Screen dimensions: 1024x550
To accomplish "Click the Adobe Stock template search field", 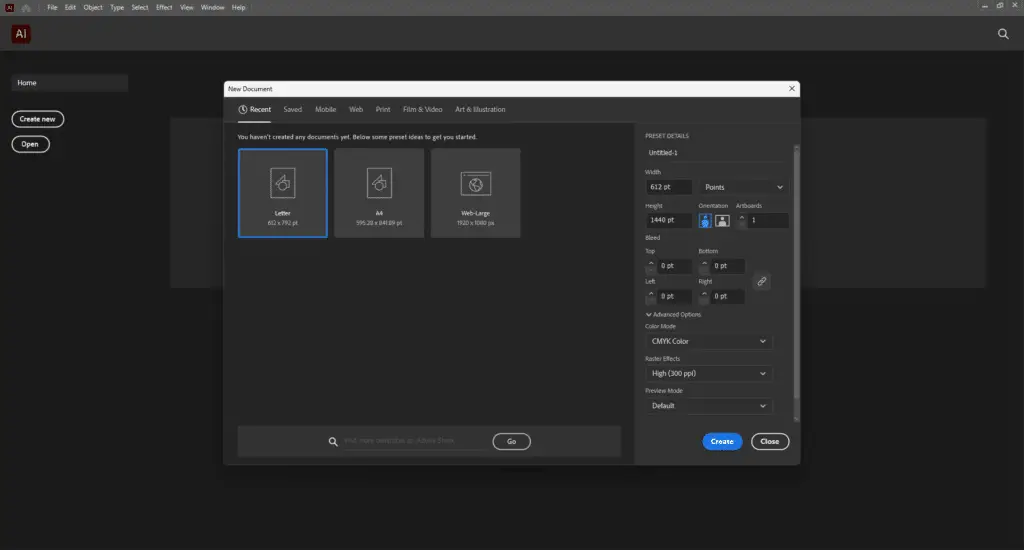I will pos(415,442).
